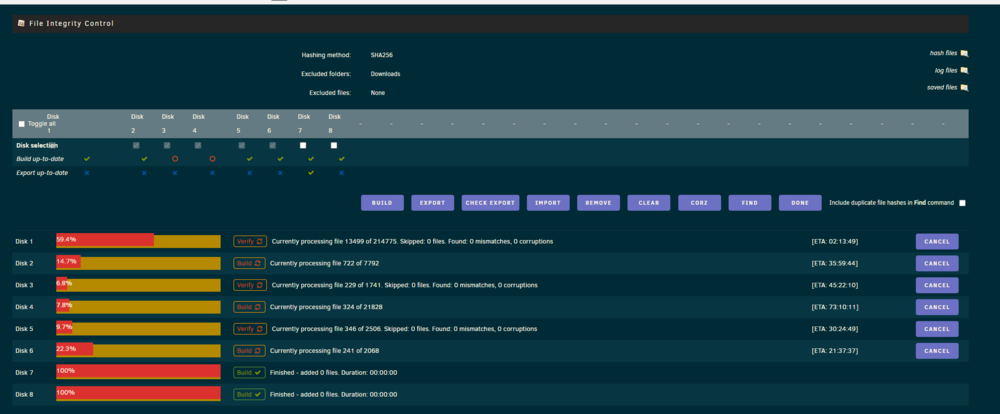This screenshot has width=1000, height=414.
Task: Tick the Toggle all checkbox
Action: coord(22,124)
